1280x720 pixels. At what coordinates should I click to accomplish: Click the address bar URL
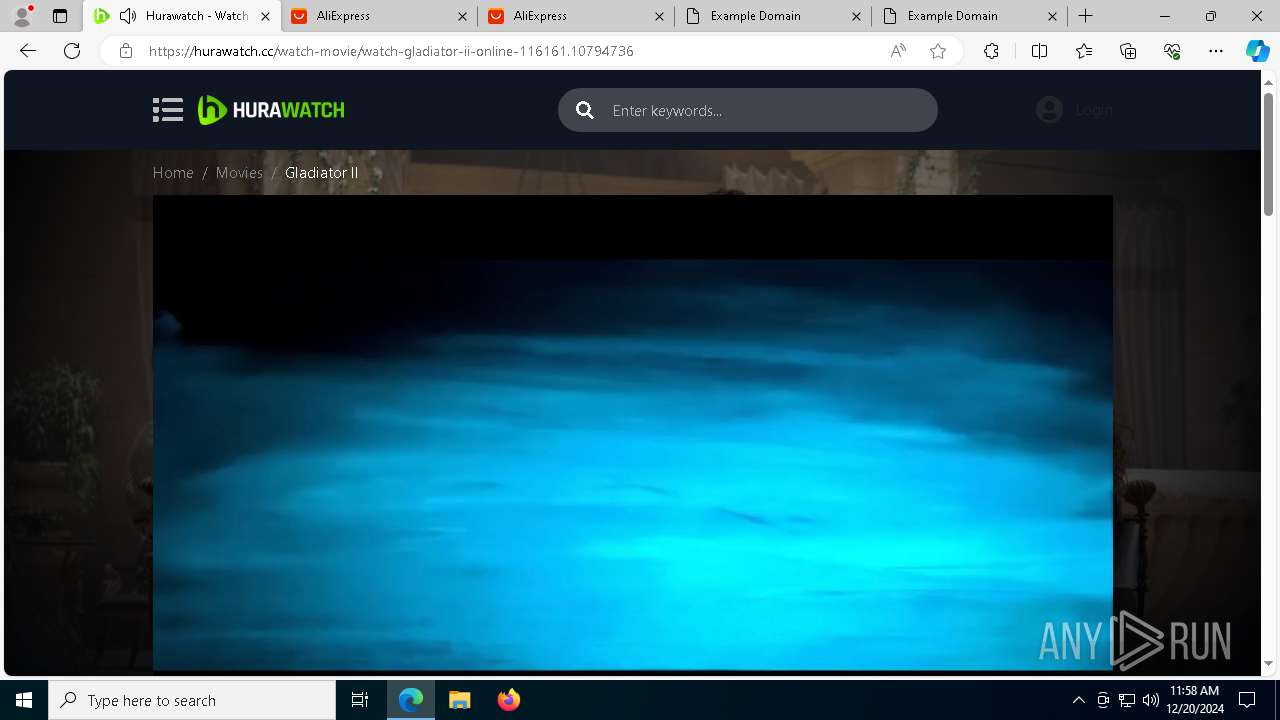pos(391,51)
